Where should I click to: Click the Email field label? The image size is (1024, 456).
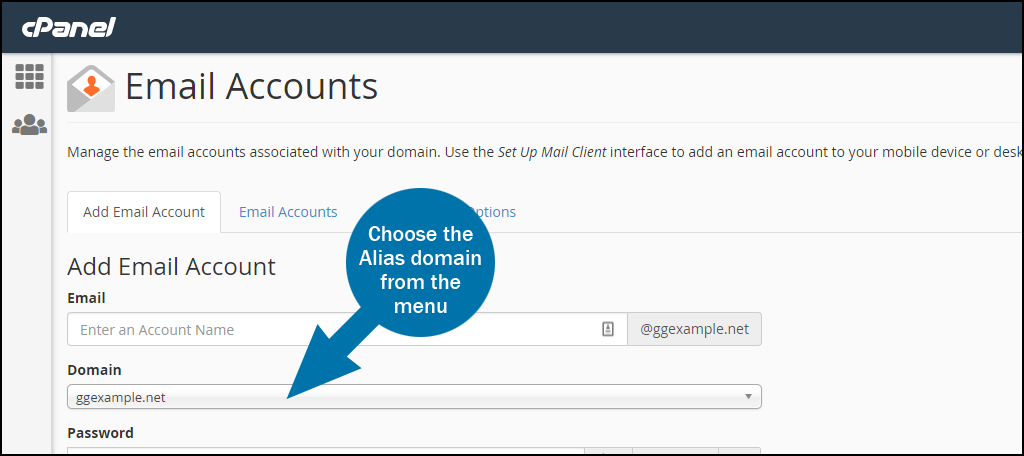(86, 298)
